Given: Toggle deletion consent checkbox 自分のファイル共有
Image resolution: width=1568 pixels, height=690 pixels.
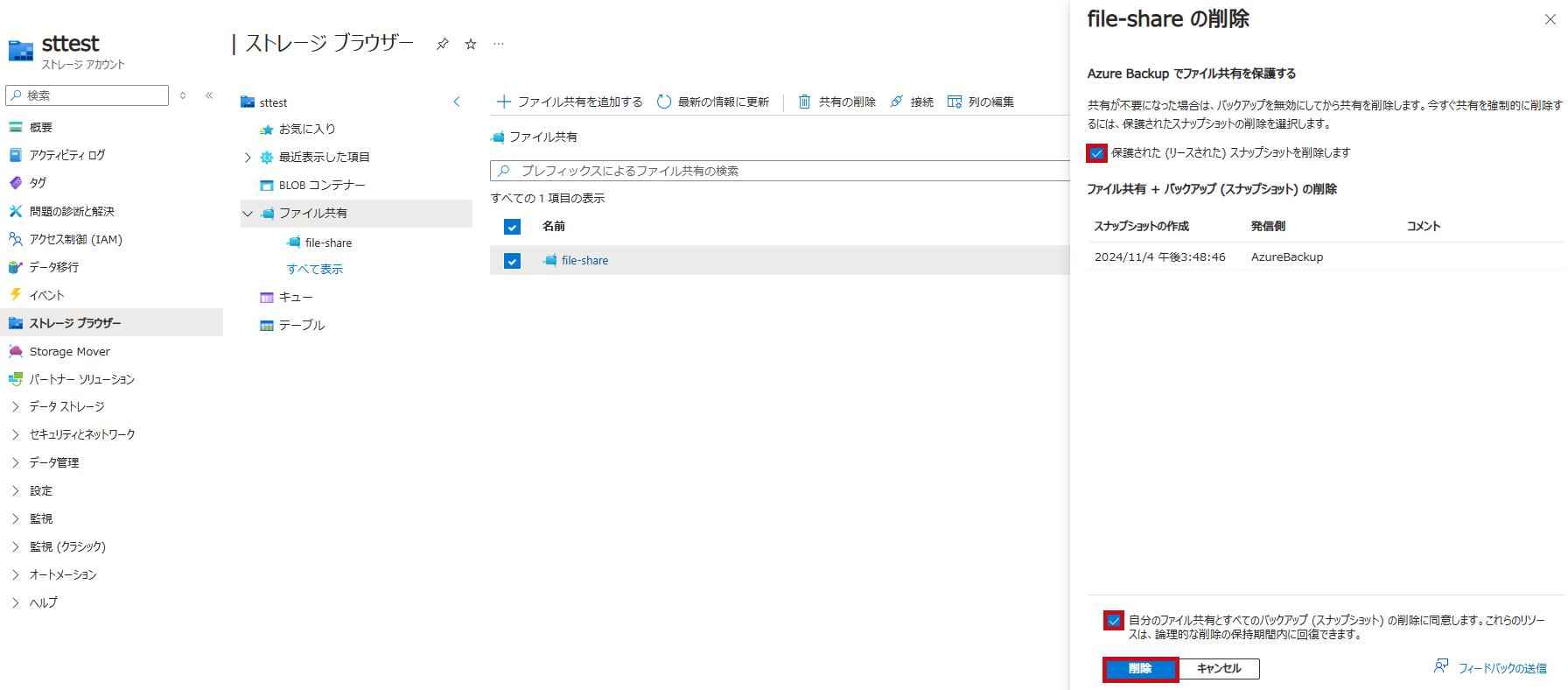Looking at the screenshot, I should (1113, 621).
